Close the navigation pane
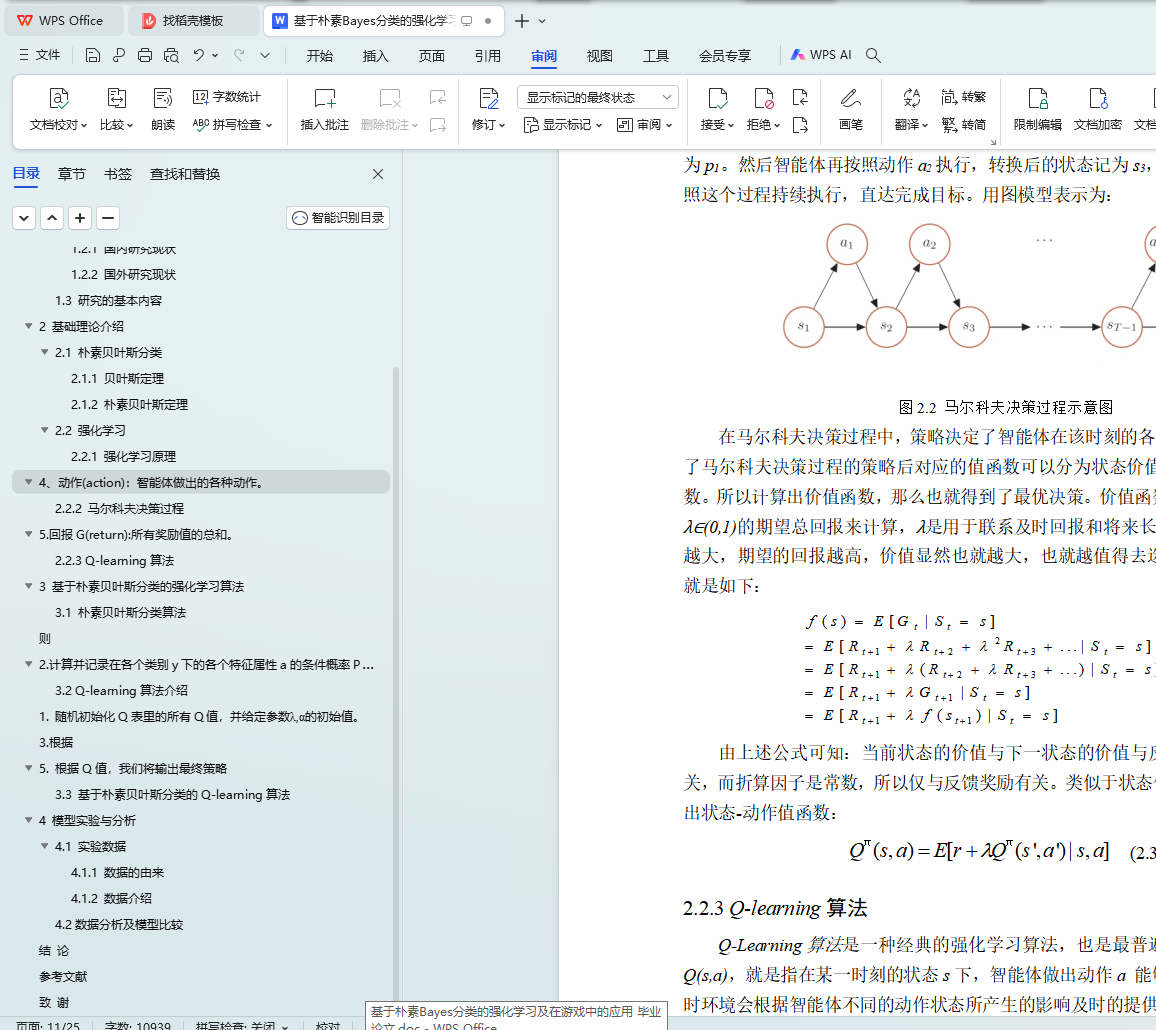The height and width of the screenshot is (1030, 1156). point(378,174)
